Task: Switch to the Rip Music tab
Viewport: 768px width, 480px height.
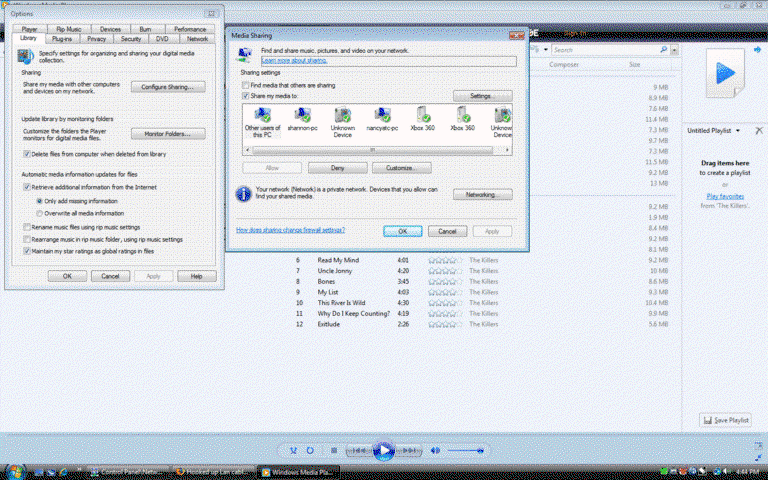Action: pyautogui.click(x=69, y=29)
